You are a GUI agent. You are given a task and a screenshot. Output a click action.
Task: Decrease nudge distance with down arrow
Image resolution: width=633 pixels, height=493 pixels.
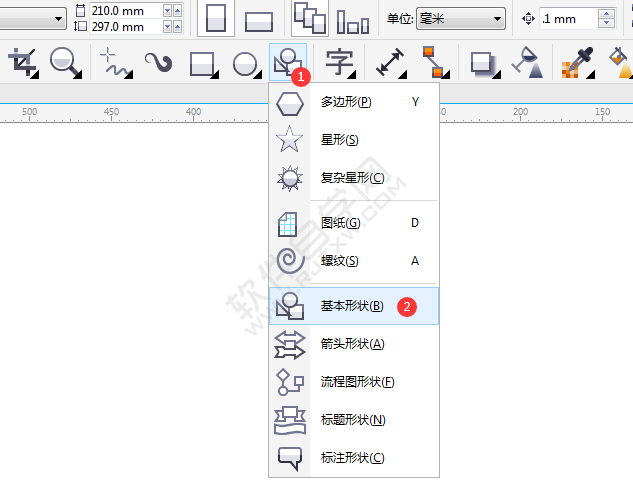[x=606, y=23]
